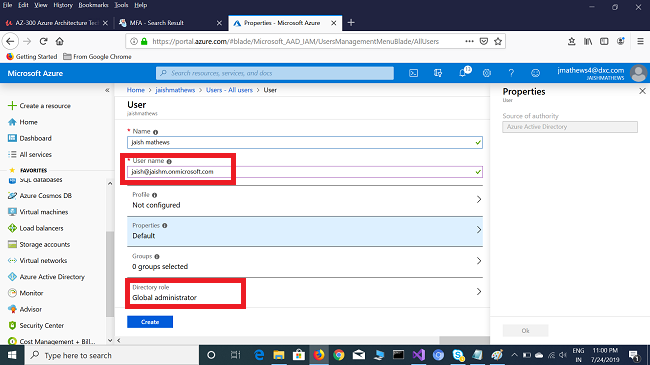The width and height of the screenshot is (650, 365).
Task: Open Firefox hamburger menu
Action: point(640,41)
